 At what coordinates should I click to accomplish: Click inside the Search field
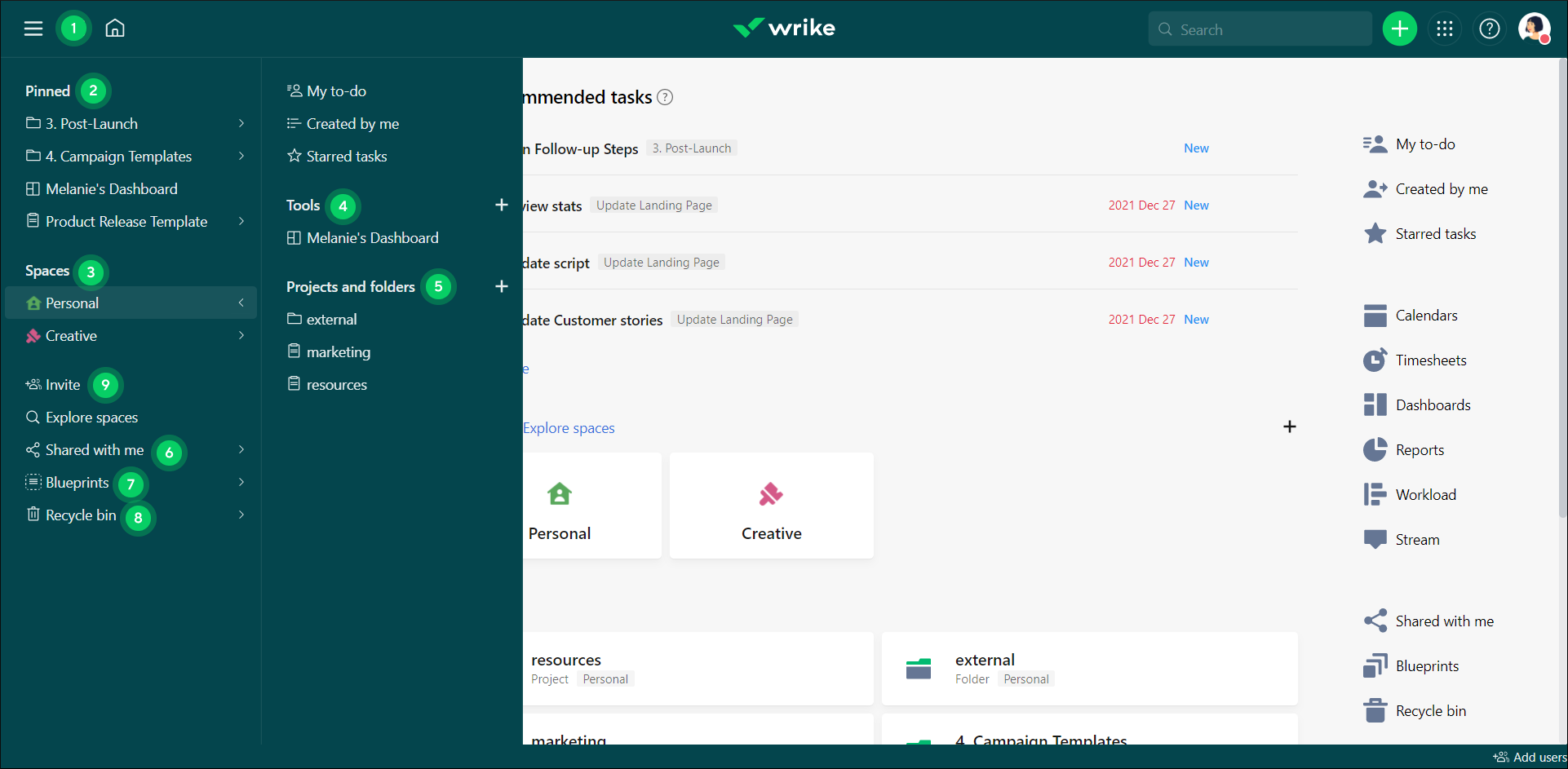point(1260,29)
